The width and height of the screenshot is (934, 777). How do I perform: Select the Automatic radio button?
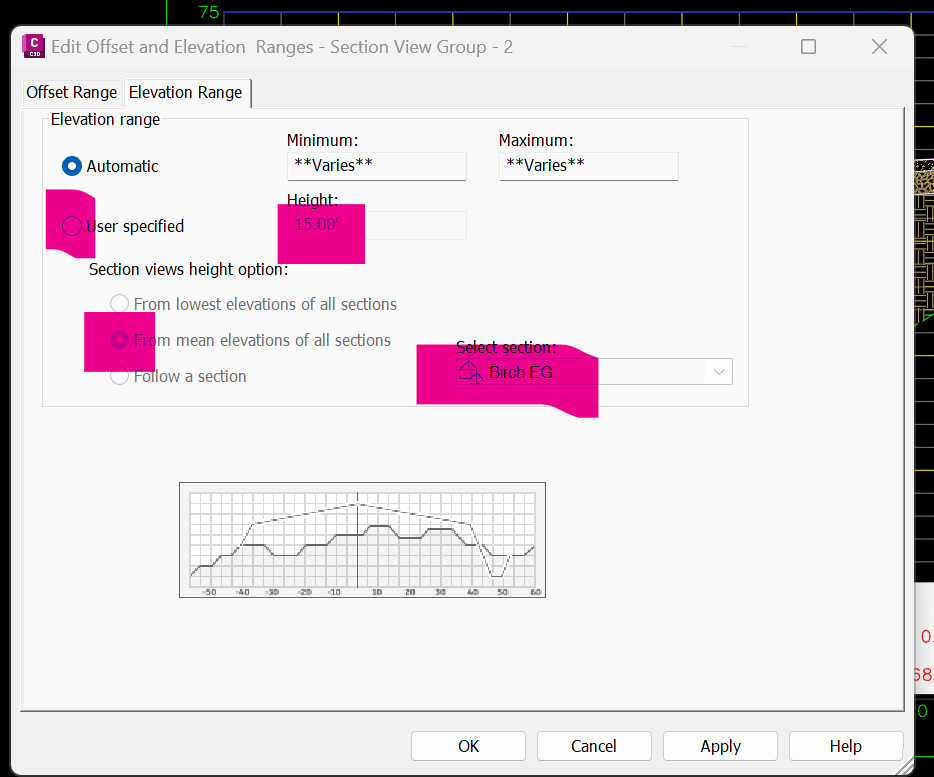[71, 166]
